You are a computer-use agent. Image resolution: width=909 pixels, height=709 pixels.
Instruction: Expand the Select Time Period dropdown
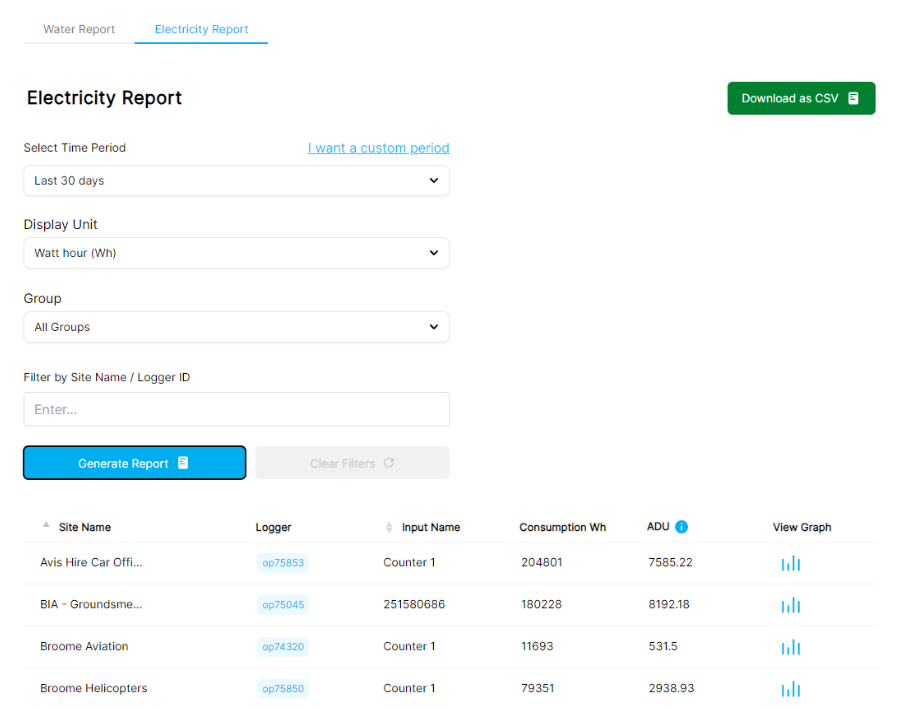pyautogui.click(x=236, y=181)
